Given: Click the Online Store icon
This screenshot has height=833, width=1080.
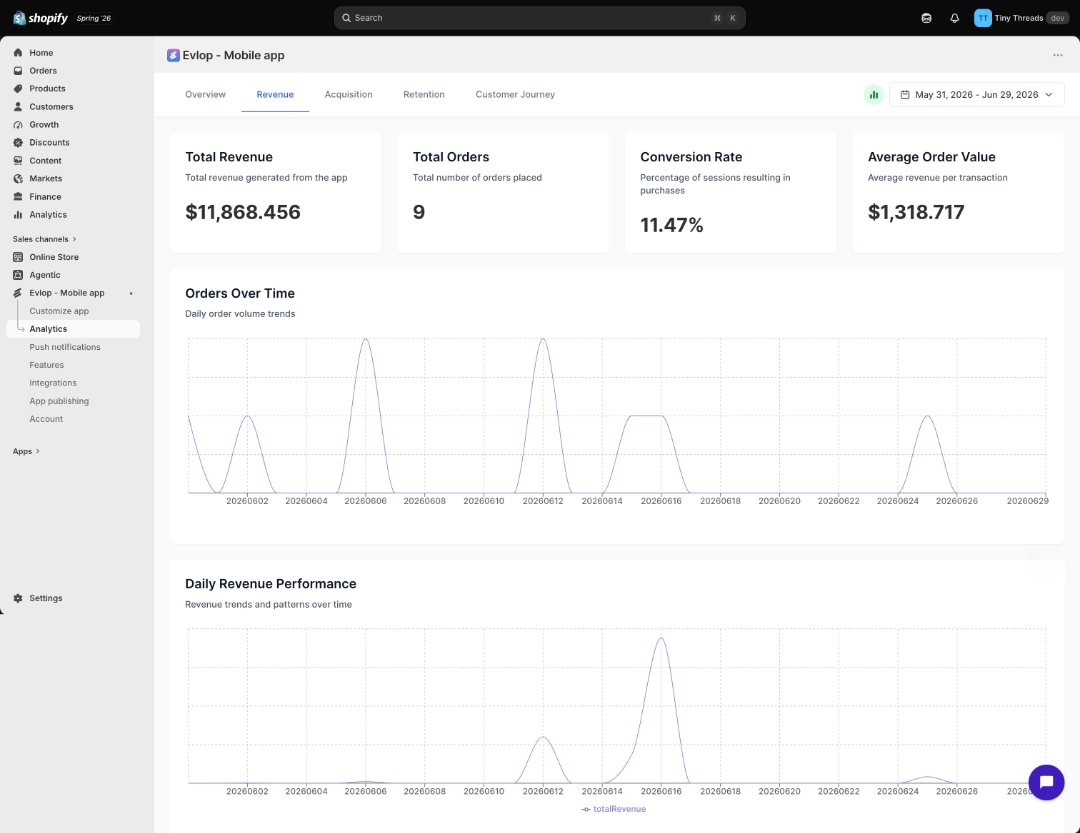Looking at the screenshot, I should 18,257.
